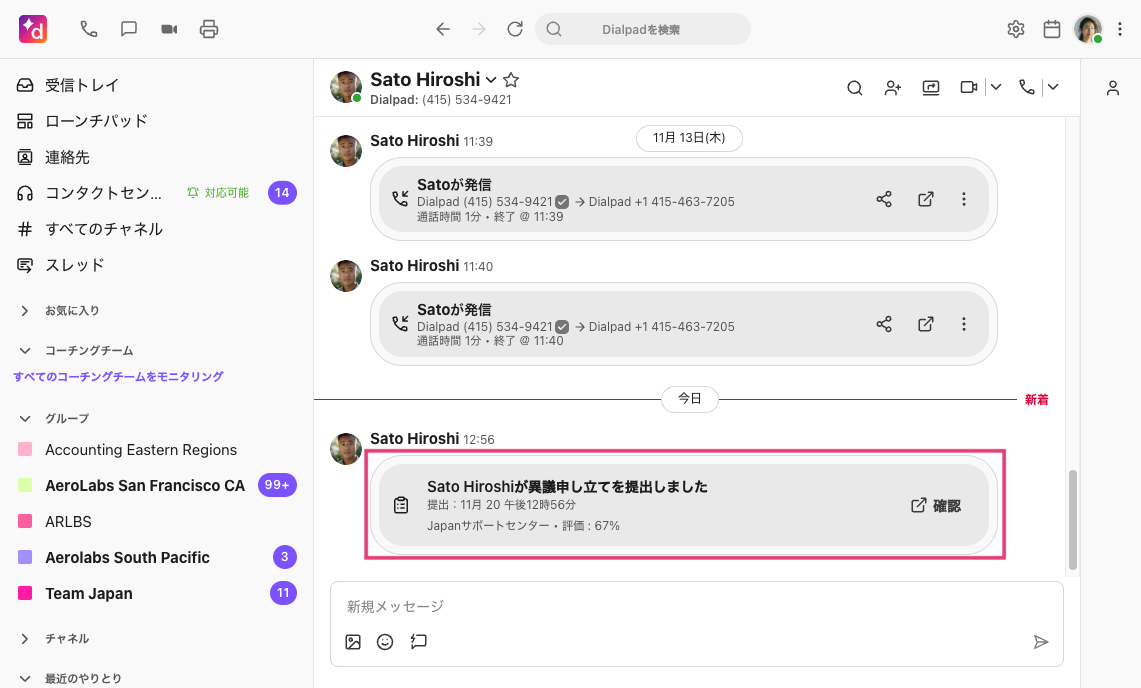Screen dimensions: 1141x688
Task: Open the emoji picker
Action: coord(385,642)
